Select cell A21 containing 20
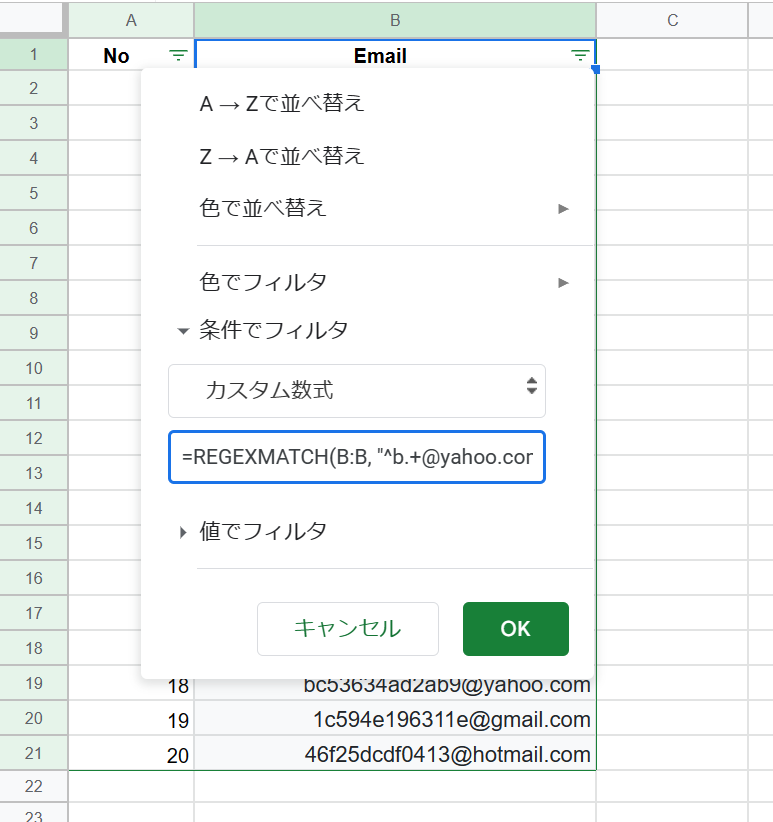 (x=131, y=755)
